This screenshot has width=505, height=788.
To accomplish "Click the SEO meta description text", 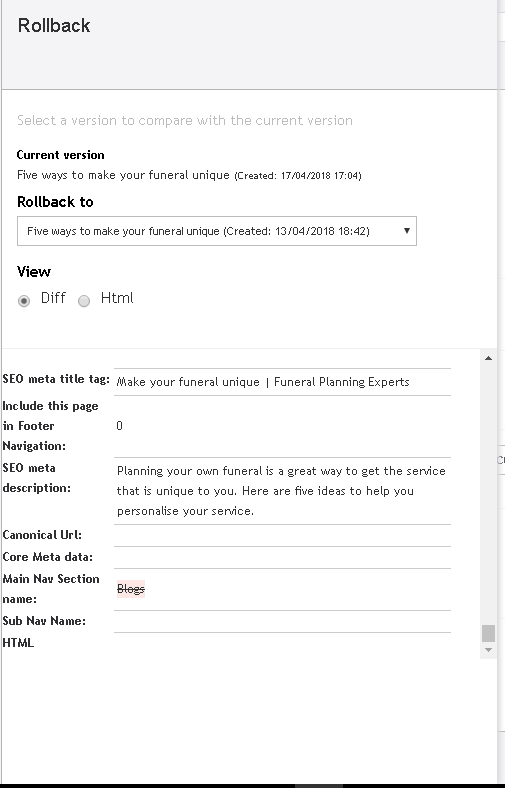I will tap(281, 491).
